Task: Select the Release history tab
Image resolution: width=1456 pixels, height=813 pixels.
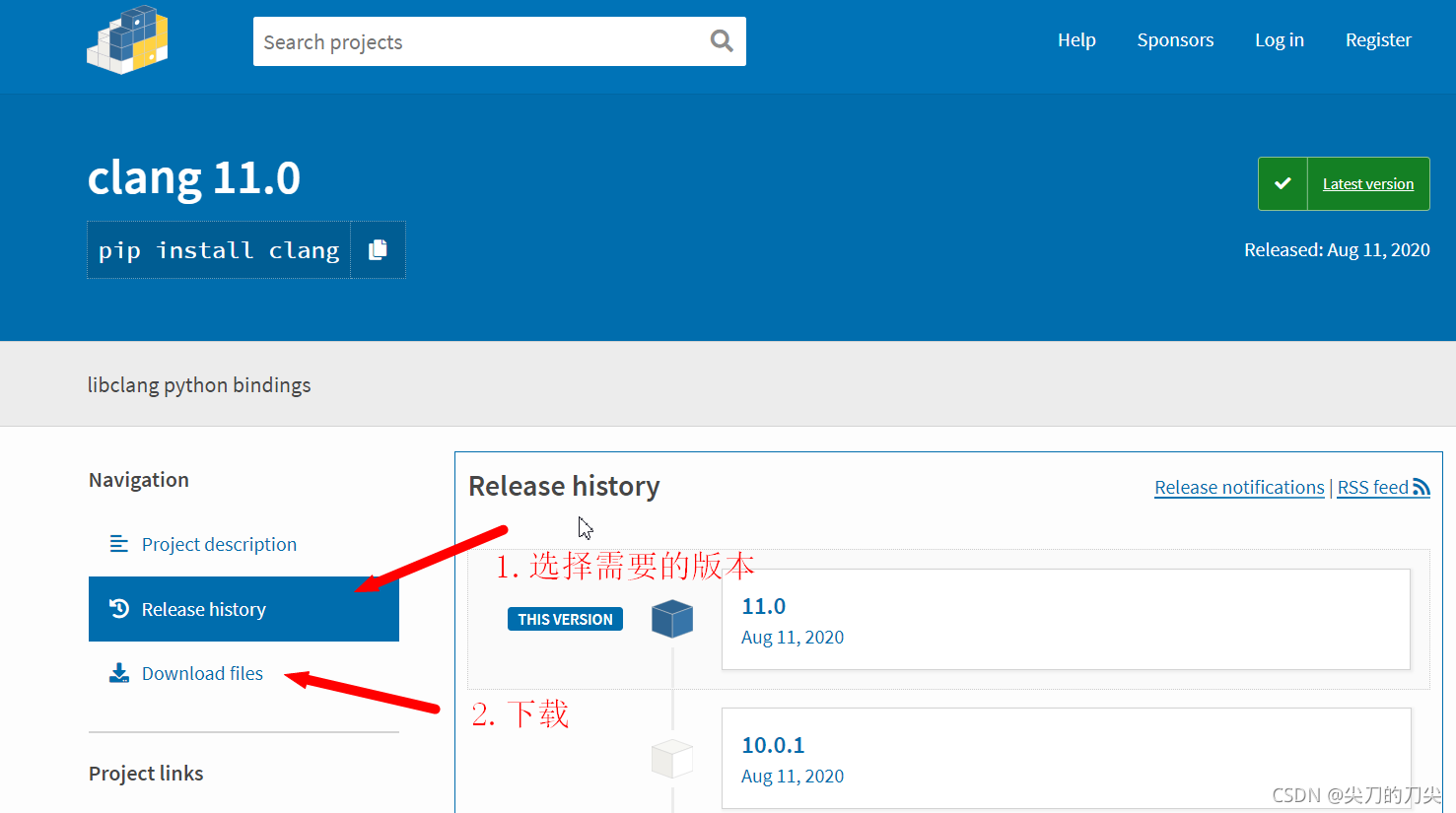Action: point(243,609)
